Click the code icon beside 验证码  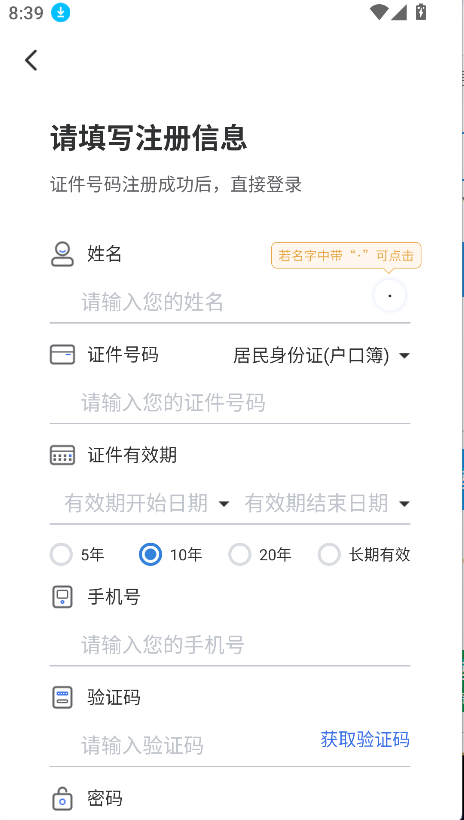tap(62, 698)
